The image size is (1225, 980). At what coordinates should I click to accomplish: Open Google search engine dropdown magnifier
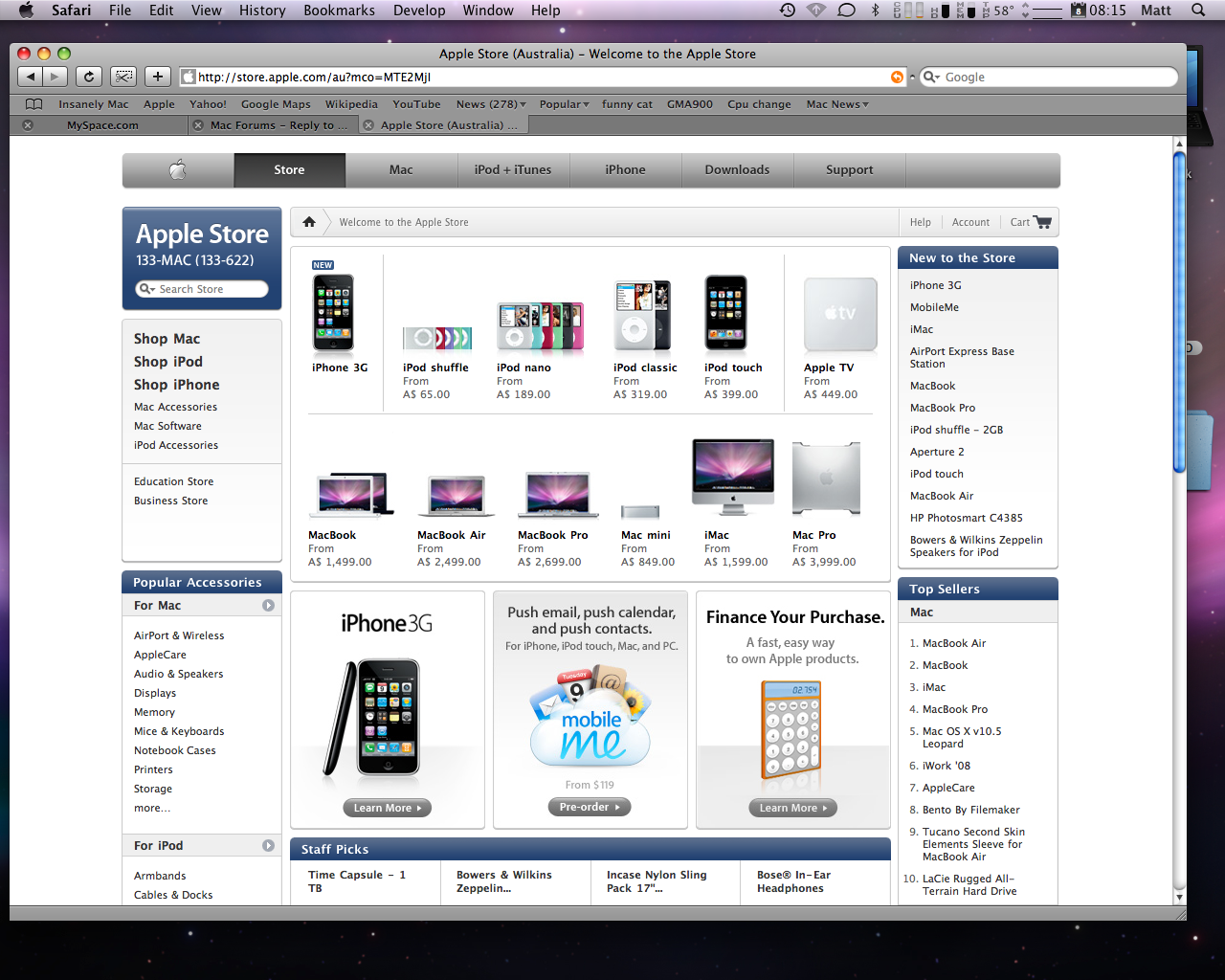[932, 77]
